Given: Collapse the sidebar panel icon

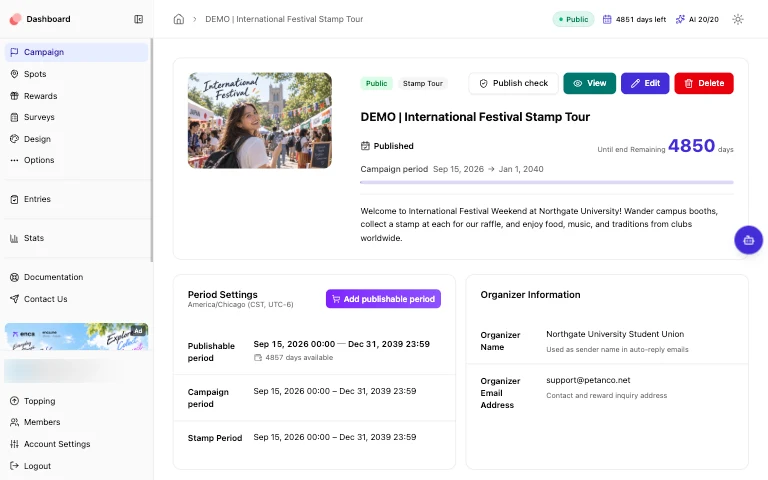Looking at the screenshot, I should (139, 19).
